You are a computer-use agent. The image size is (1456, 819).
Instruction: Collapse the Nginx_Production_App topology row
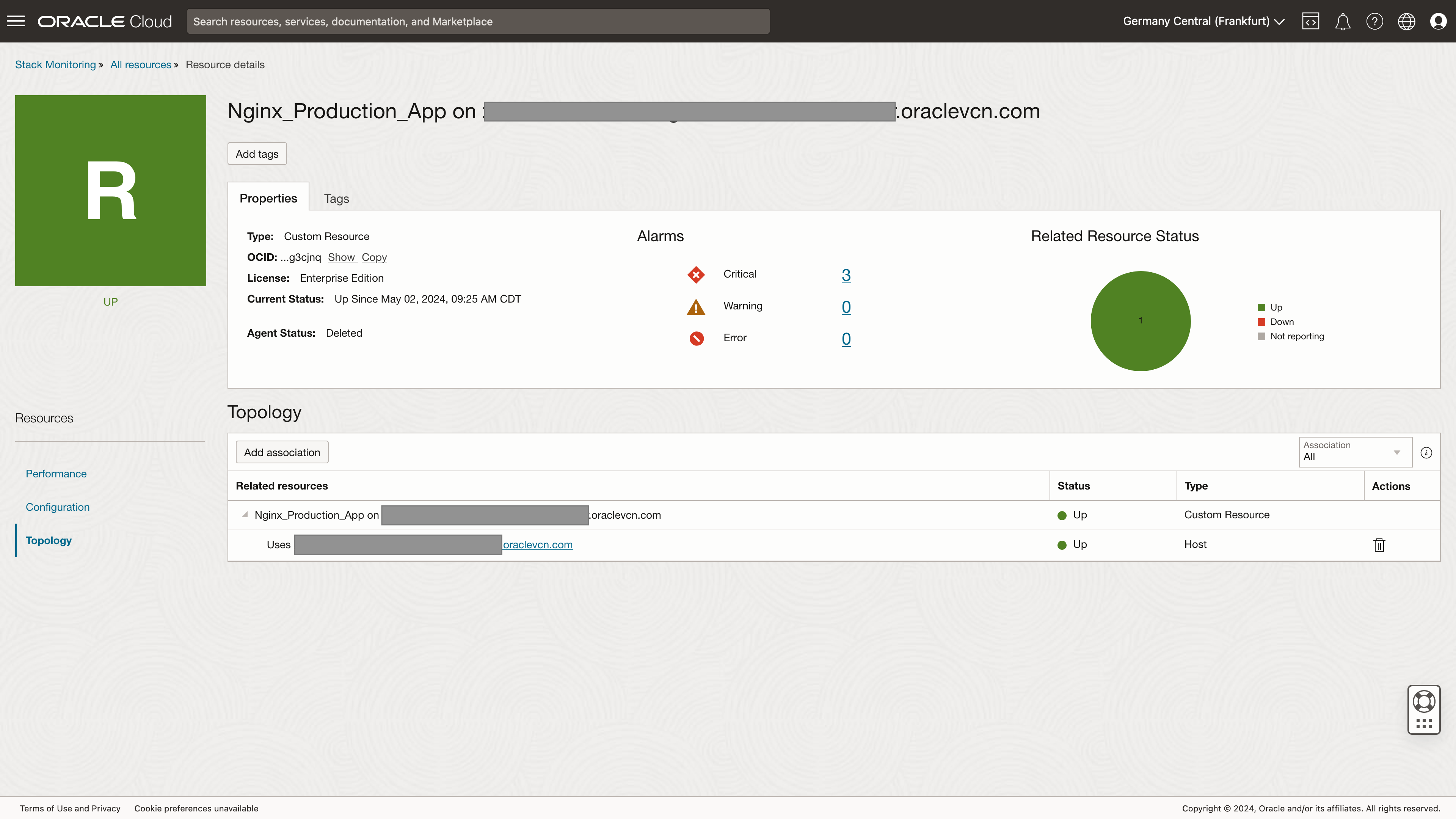[244, 515]
